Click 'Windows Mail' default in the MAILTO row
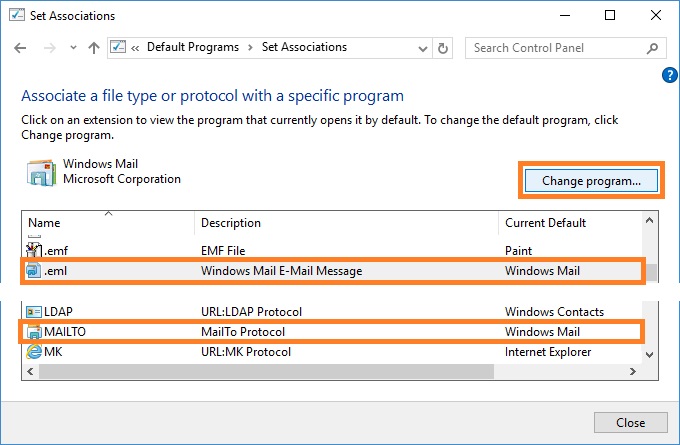 tap(542, 332)
